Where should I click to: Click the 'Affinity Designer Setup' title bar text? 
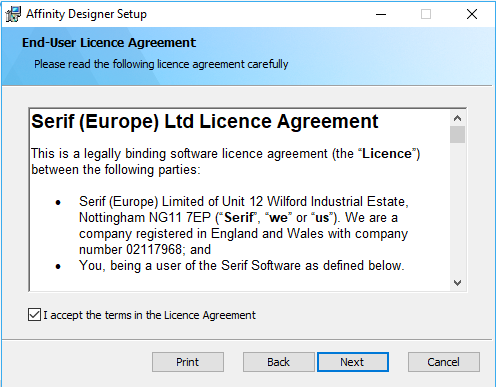(86, 14)
